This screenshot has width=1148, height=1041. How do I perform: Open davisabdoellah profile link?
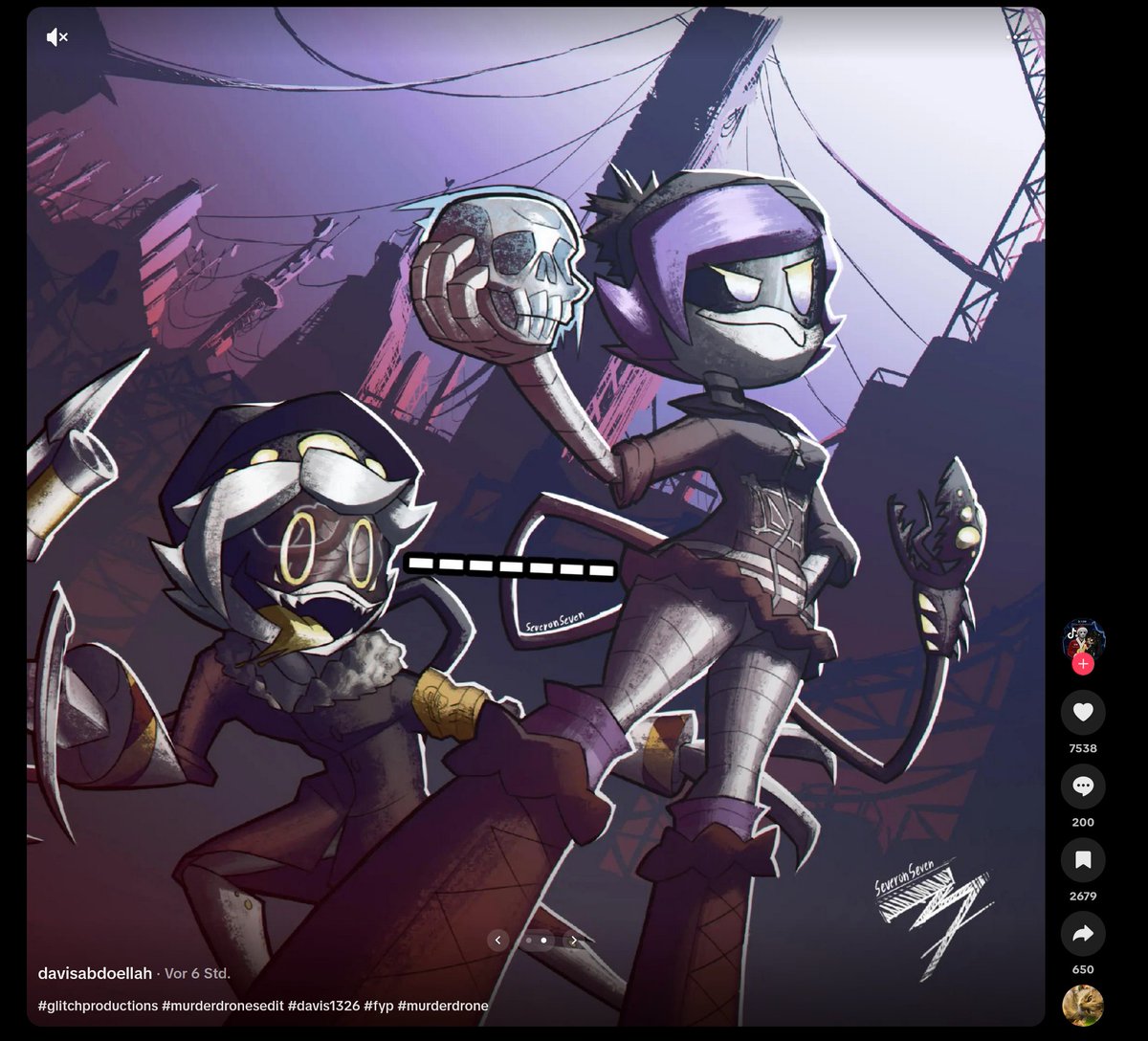95,974
